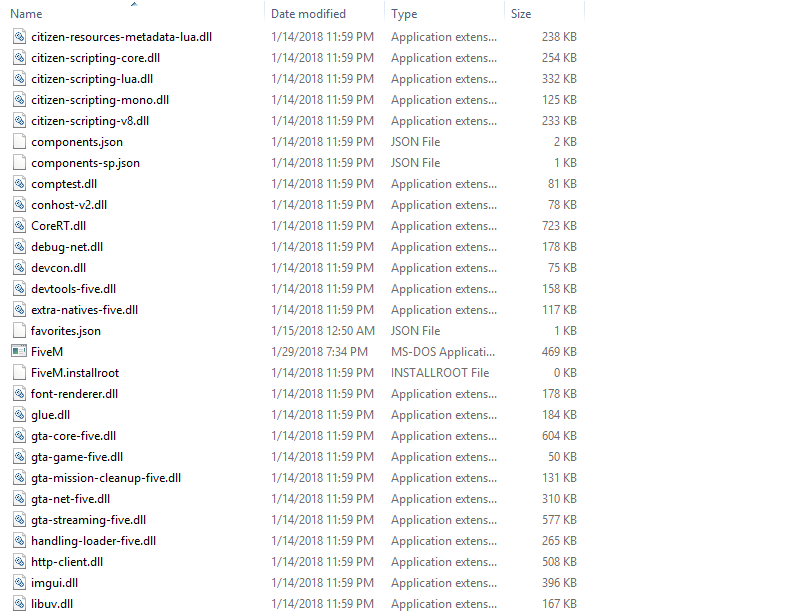Click the icon beside citizen-scripting-core.dll
Image resolution: width=806 pixels, height=615 pixels.
pos(19,58)
